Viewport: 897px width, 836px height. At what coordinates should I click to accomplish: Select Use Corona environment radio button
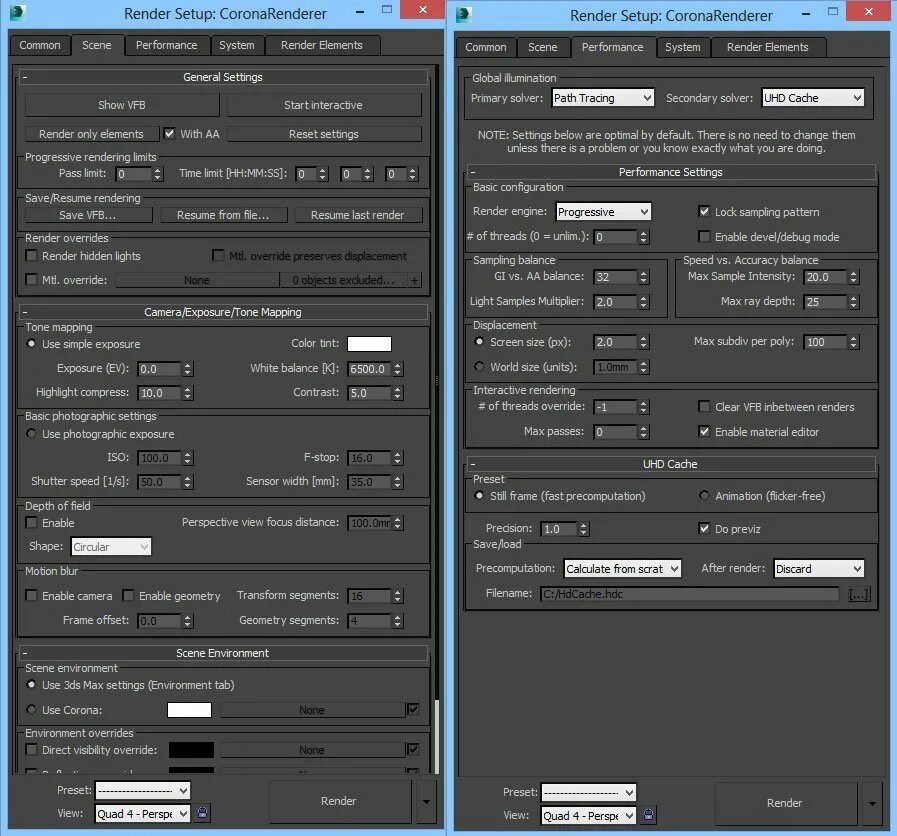[31, 710]
